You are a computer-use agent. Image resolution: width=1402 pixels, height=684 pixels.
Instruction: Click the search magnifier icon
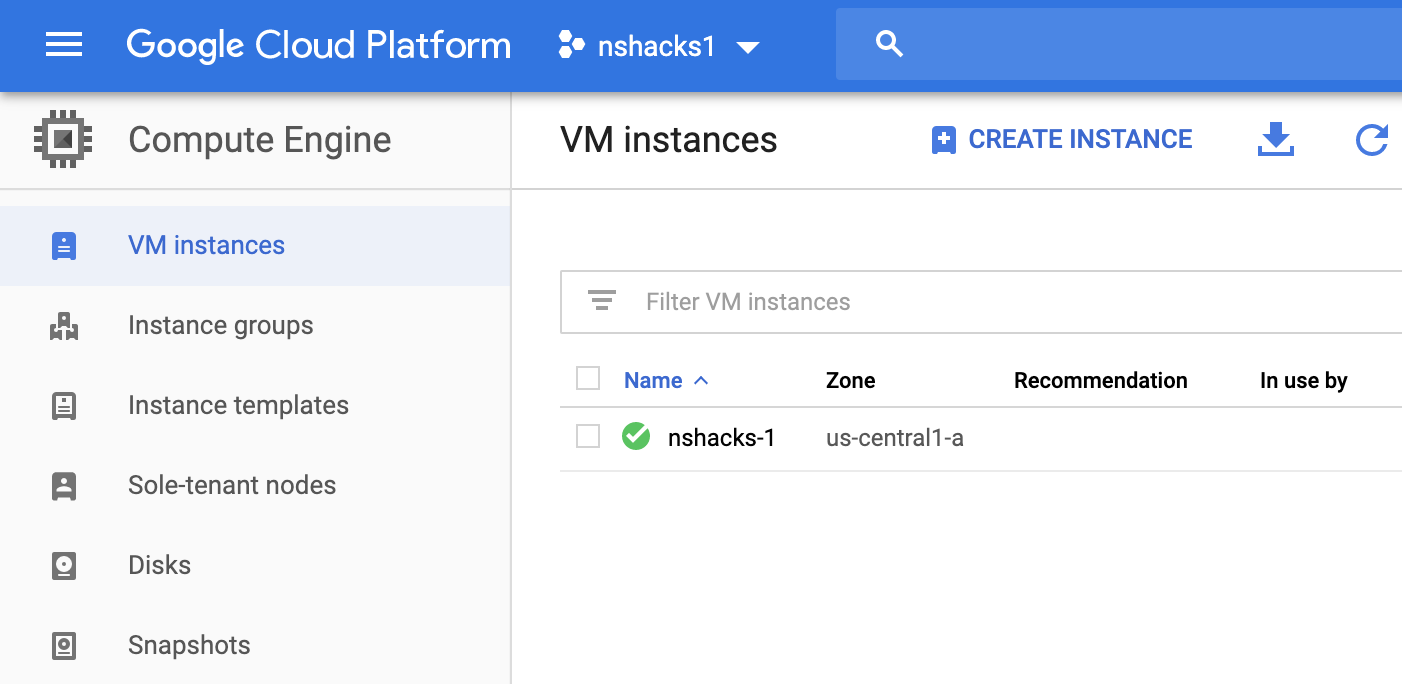tap(889, 44)
